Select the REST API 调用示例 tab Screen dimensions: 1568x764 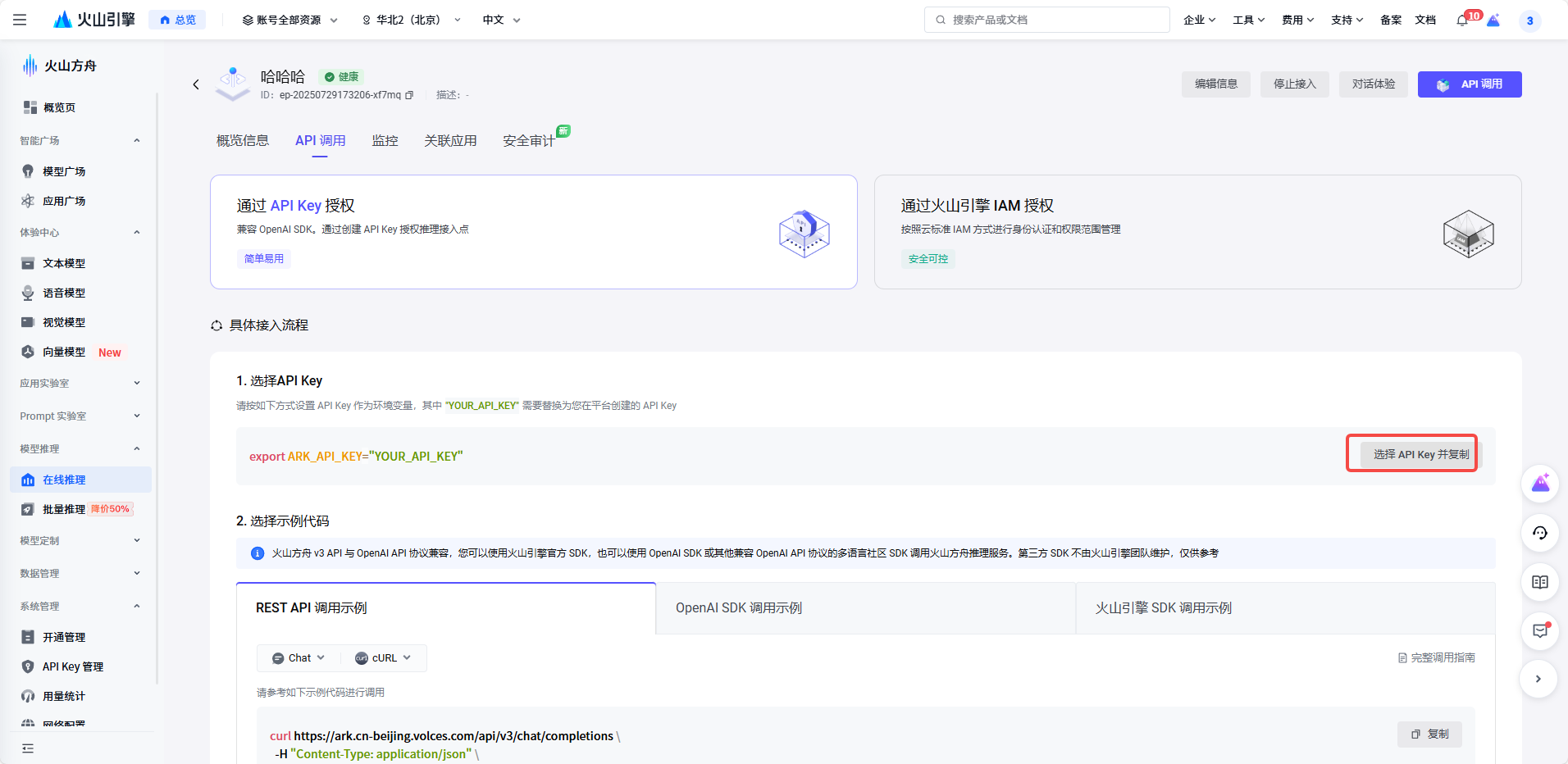click(x=446, y=608)
